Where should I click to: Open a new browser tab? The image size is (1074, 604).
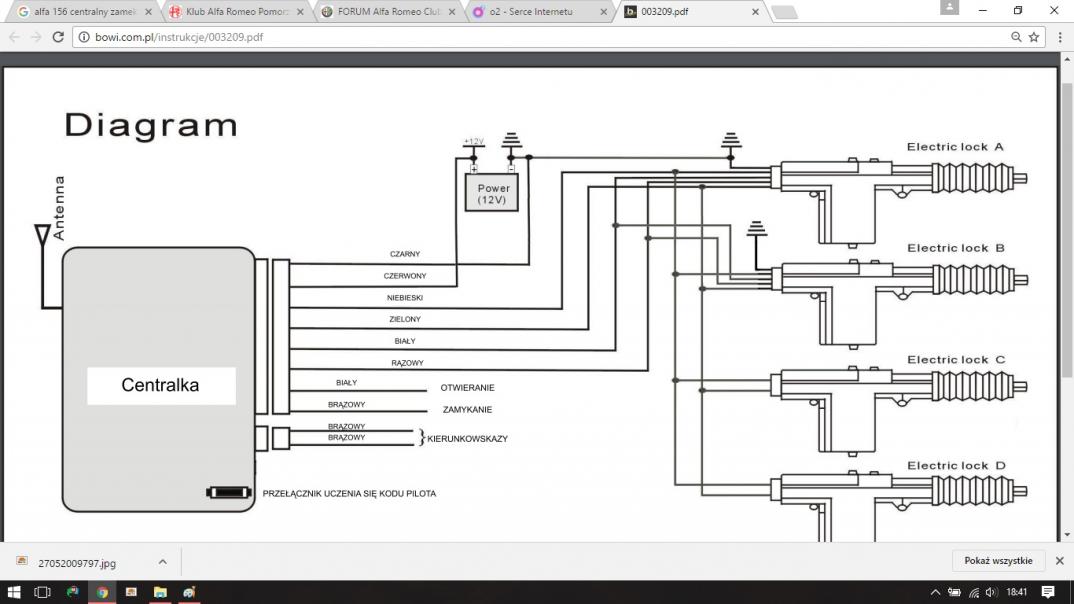pyautogui.click(x=784, y=12)
